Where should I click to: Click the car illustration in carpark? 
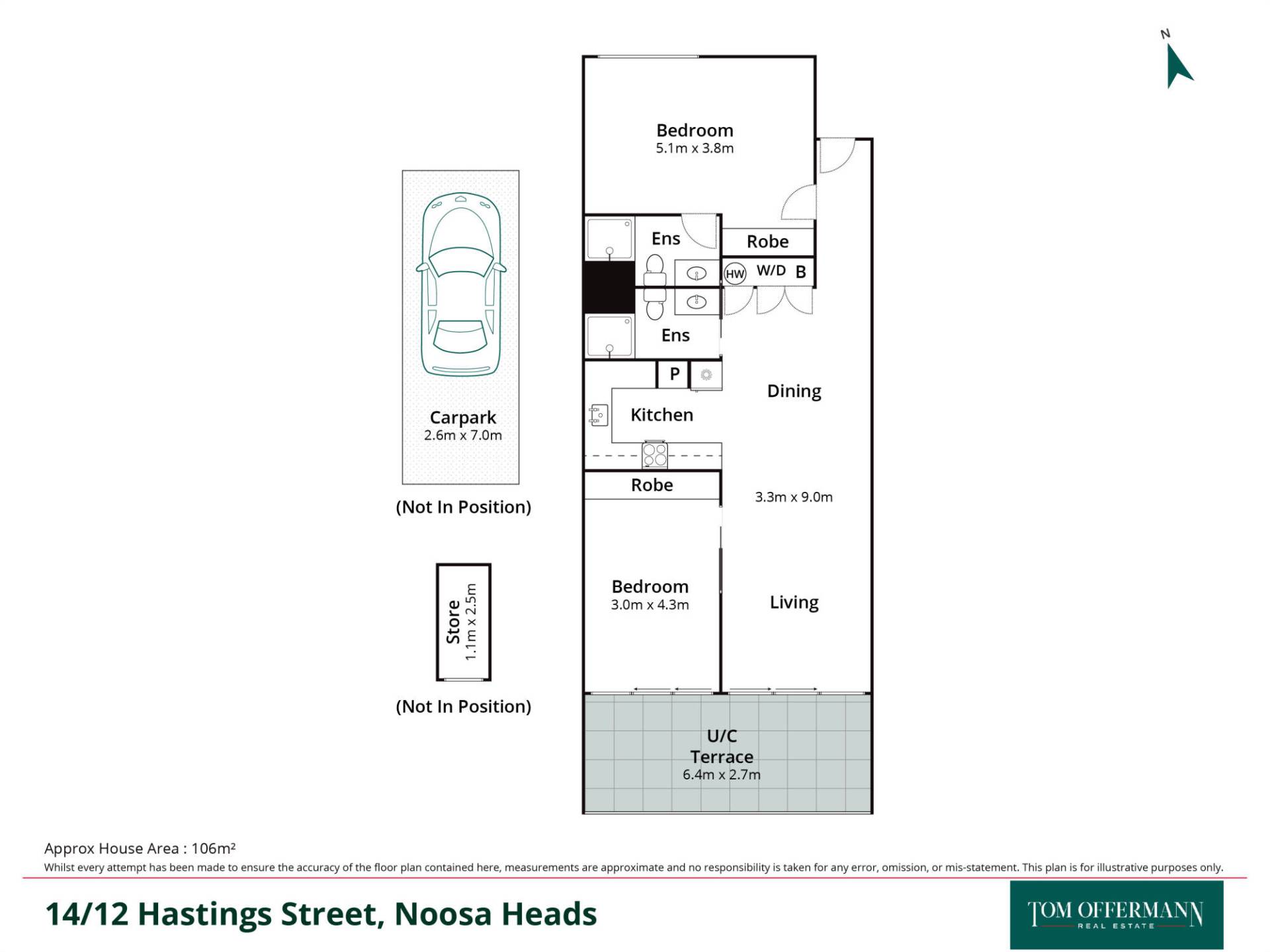(x=461, y=284)
